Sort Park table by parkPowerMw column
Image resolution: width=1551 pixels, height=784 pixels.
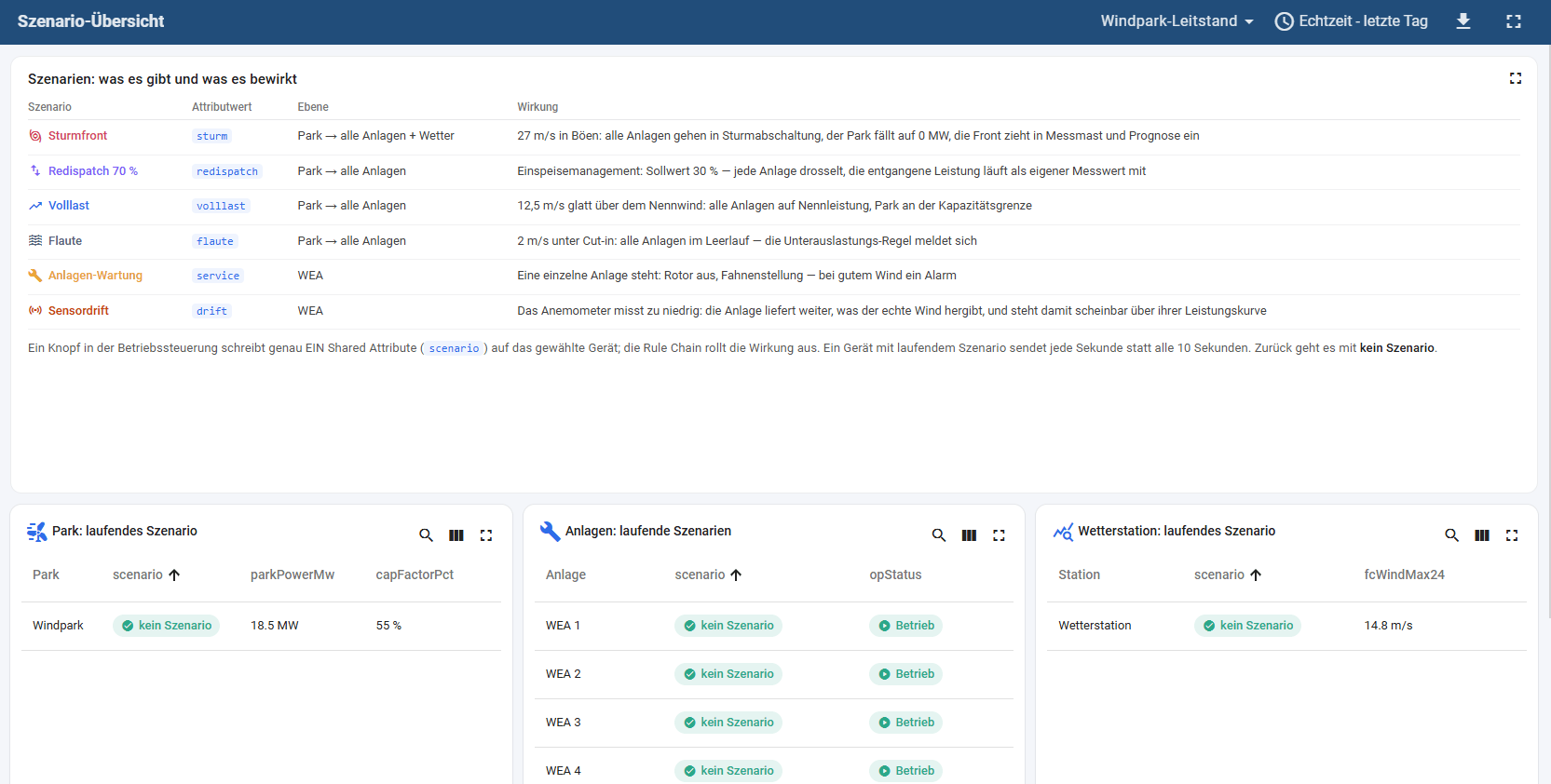[x=293, y=575]
